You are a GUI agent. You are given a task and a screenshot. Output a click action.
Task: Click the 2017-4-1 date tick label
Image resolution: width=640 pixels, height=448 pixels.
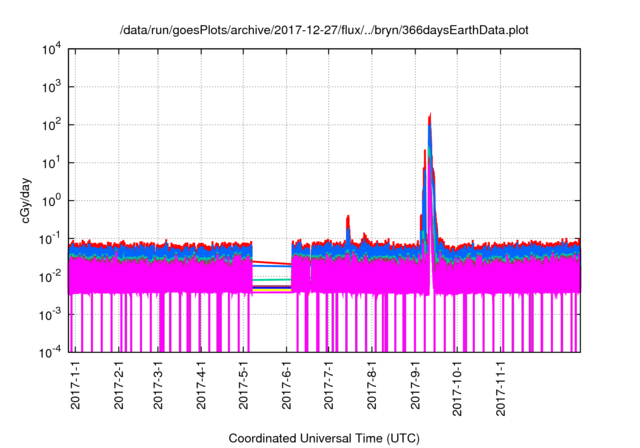point(203,386)
